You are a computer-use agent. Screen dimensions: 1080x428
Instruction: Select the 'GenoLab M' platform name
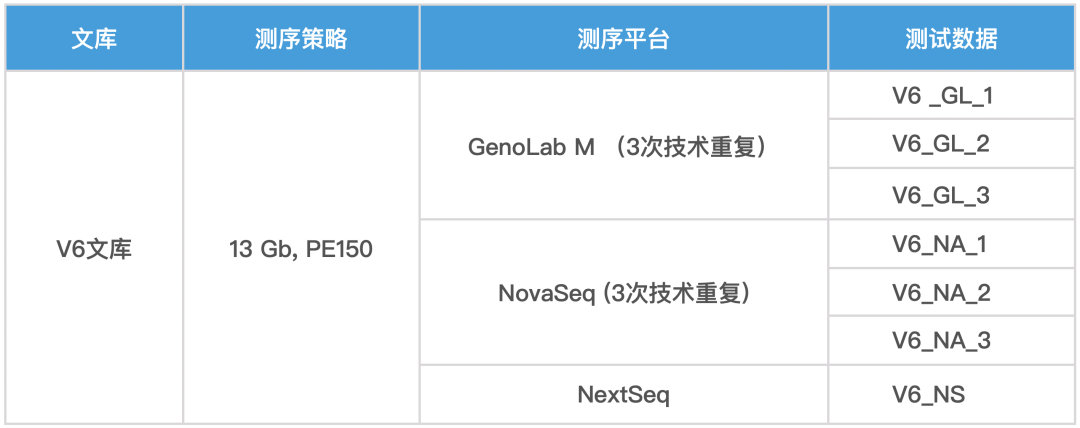(x=530, y=147)
